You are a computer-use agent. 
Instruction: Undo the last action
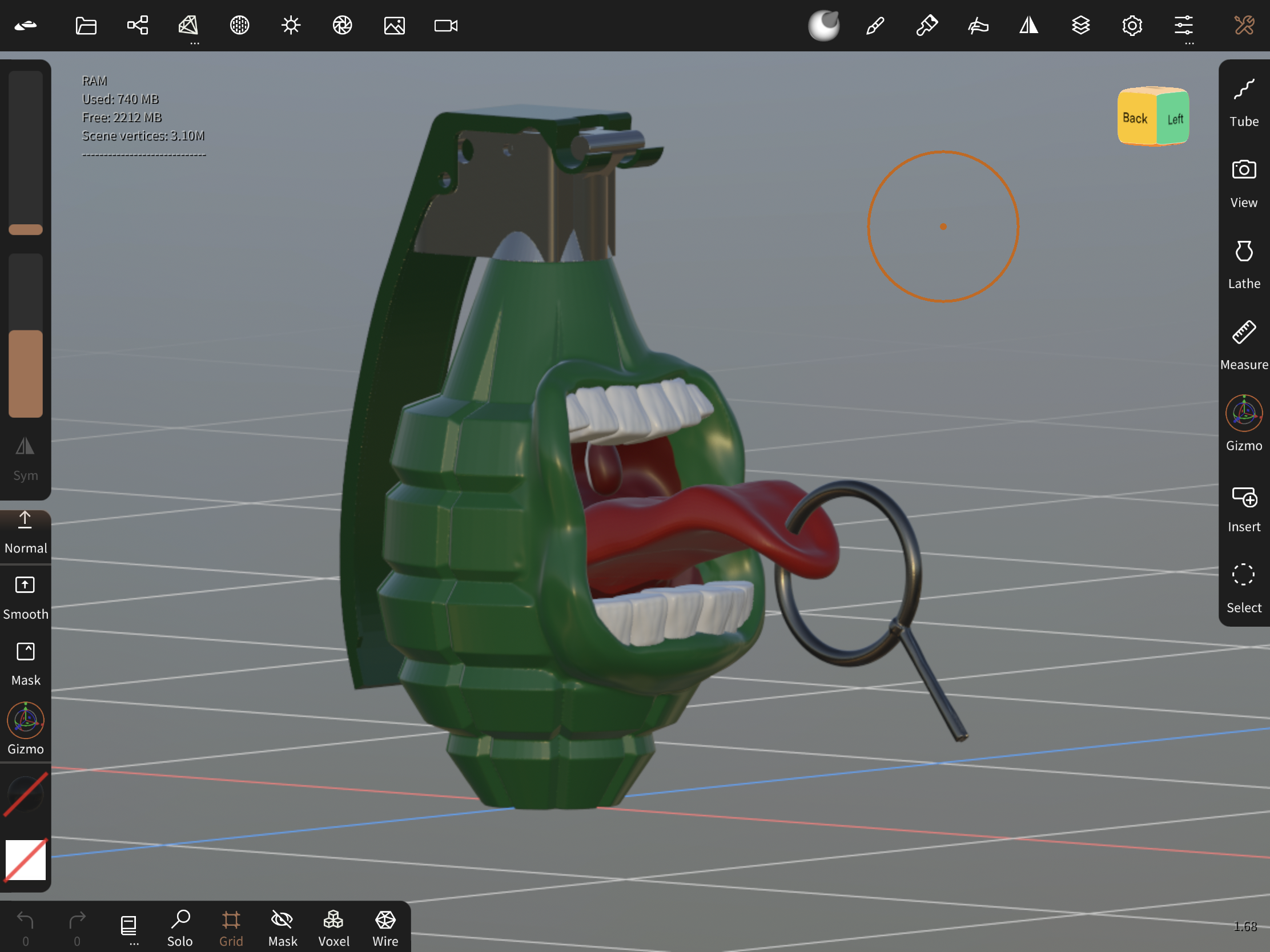25,929
